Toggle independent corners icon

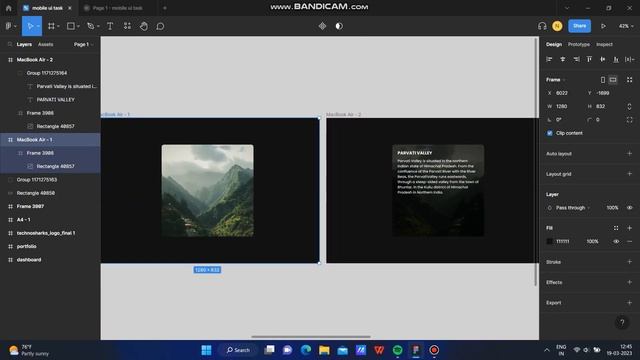630,120
